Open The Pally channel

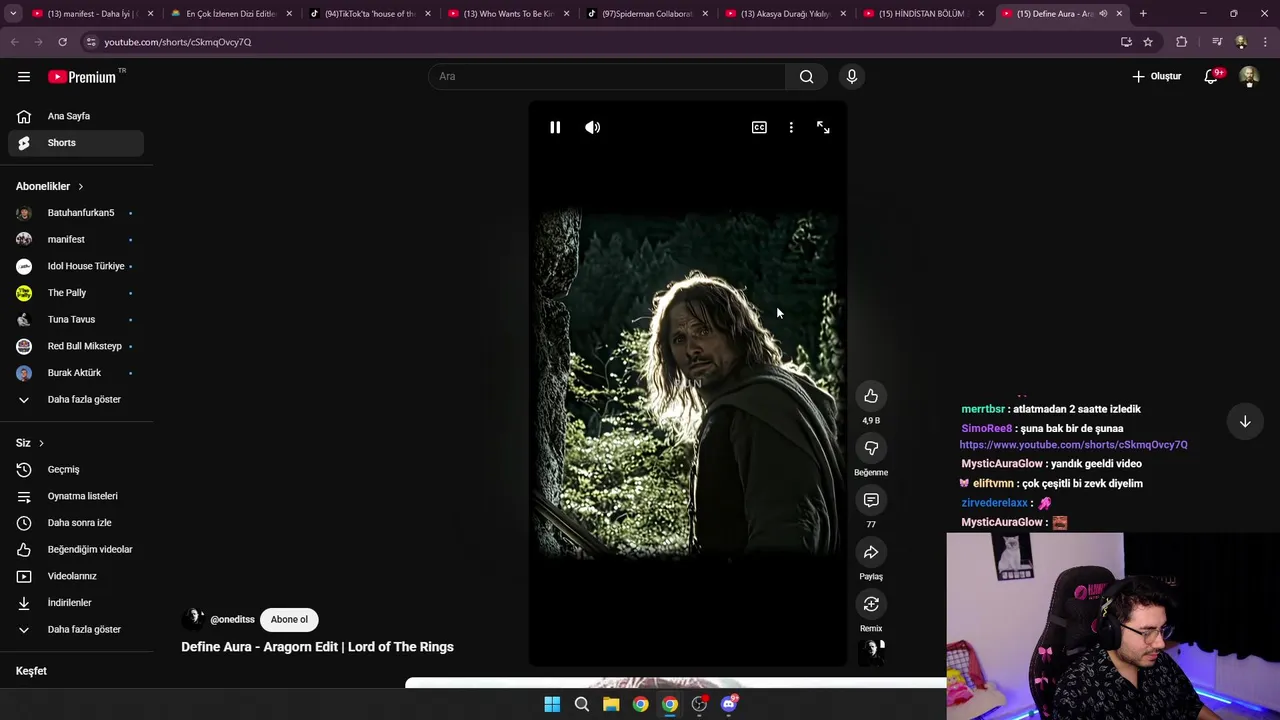76,293
